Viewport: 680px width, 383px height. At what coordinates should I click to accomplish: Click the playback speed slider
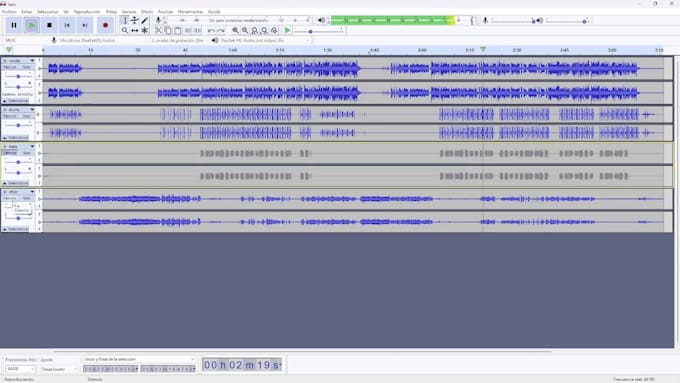(319, 31)
